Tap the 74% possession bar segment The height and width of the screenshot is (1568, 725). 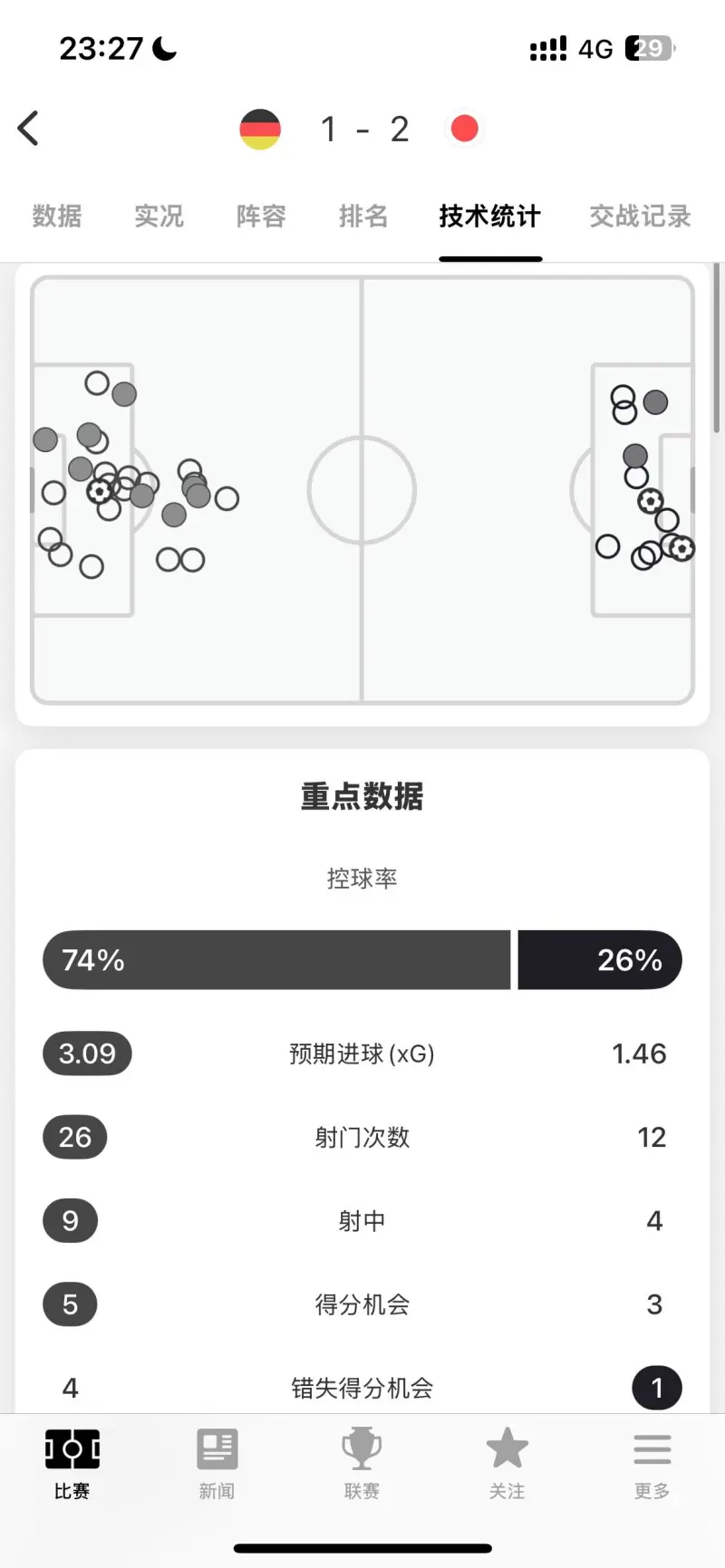(276, 960)
